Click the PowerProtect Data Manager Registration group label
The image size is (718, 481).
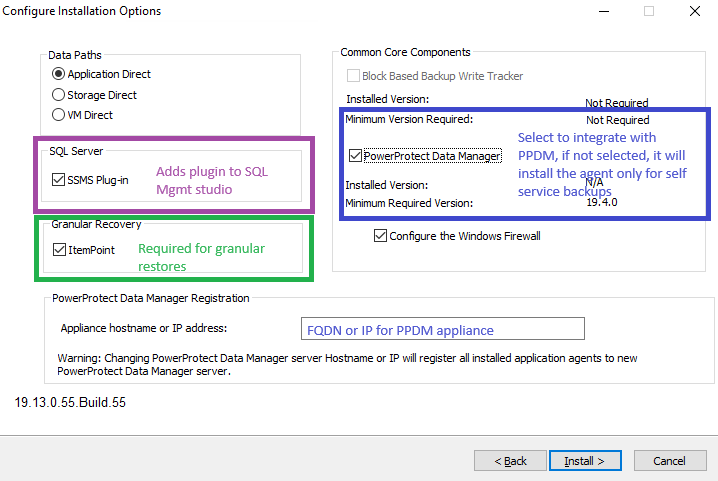(151, 298)
